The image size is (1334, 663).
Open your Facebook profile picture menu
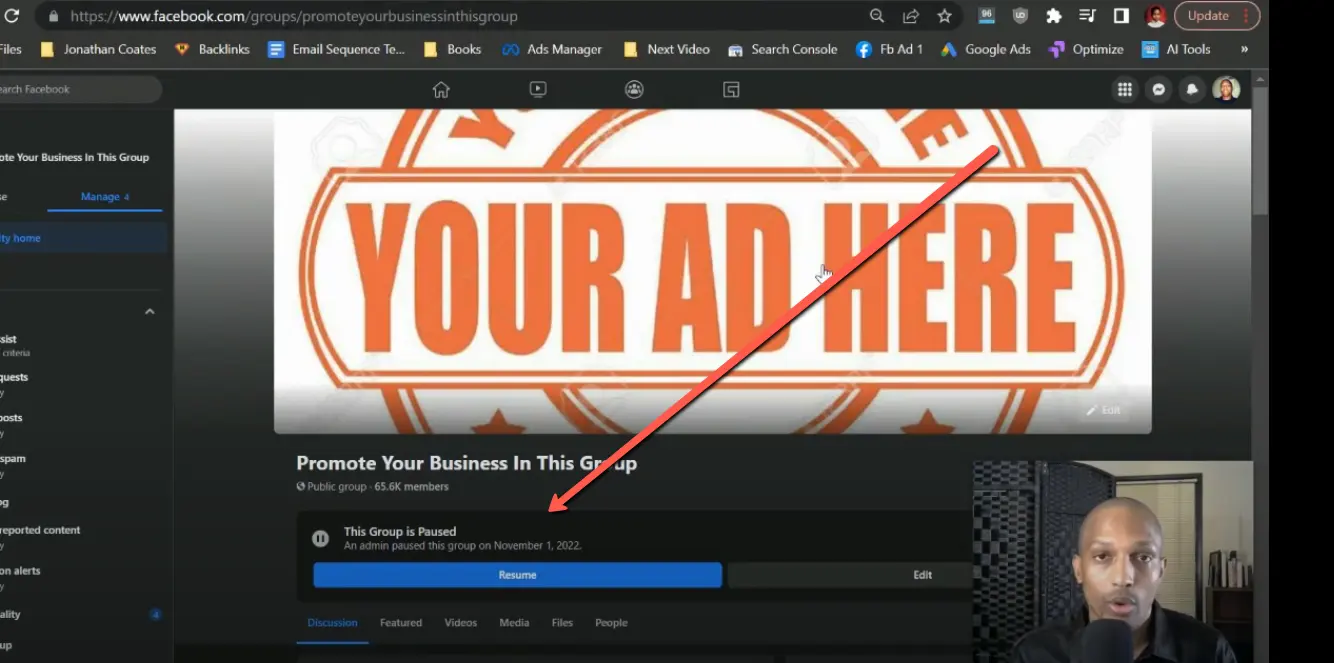click(x=1227, y=89)
